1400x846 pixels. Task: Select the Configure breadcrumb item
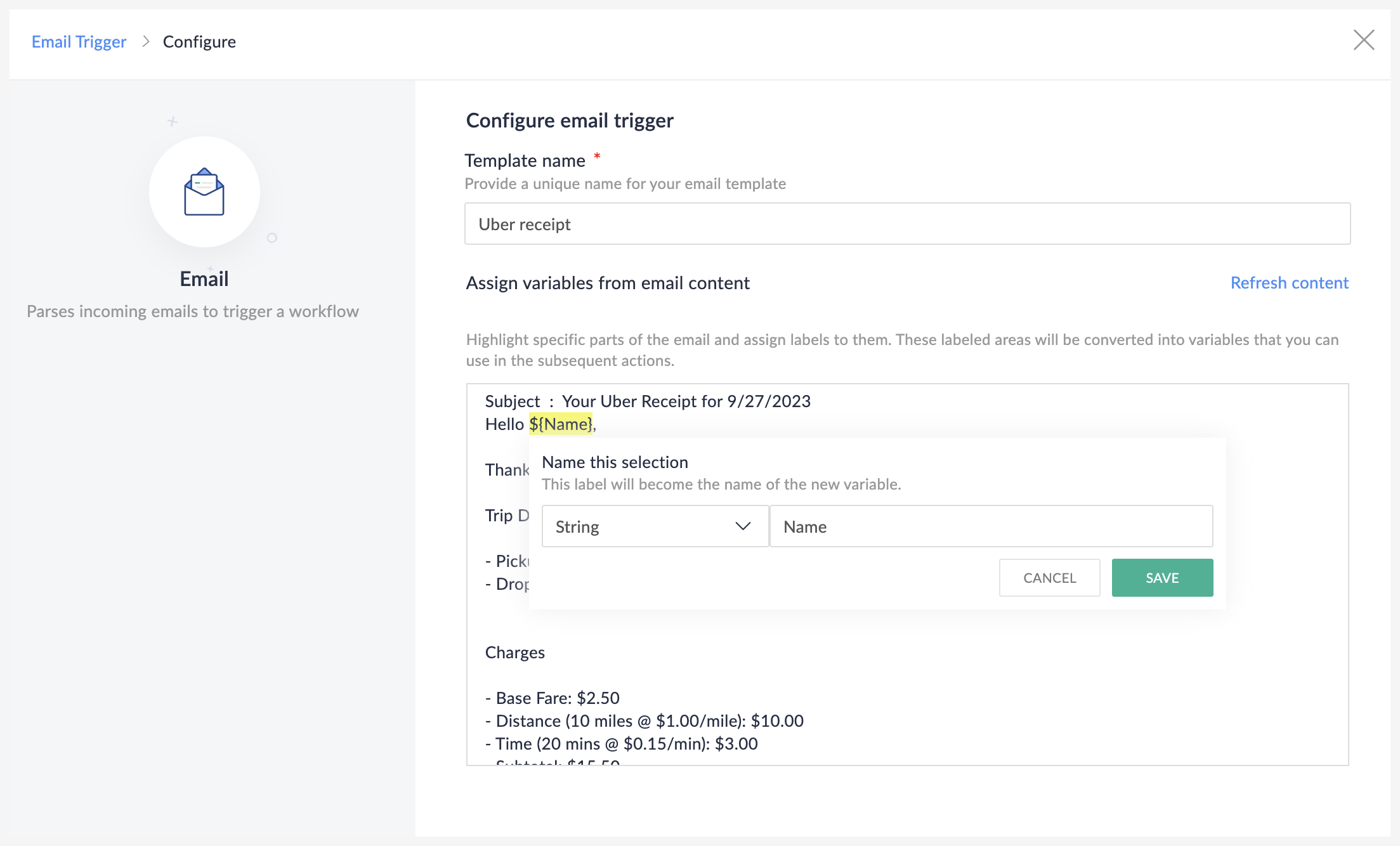click(199, 41)
